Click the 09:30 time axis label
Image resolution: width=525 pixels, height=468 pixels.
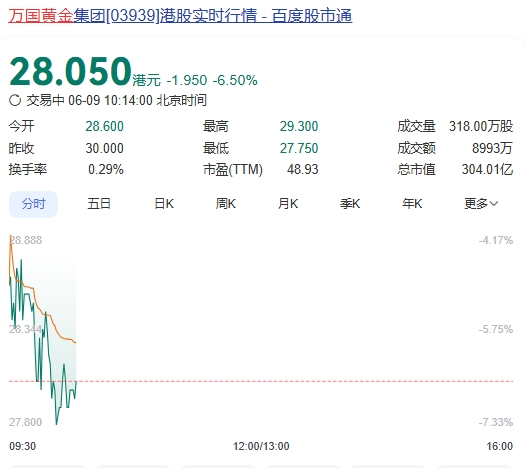click(x=22, y=446)
